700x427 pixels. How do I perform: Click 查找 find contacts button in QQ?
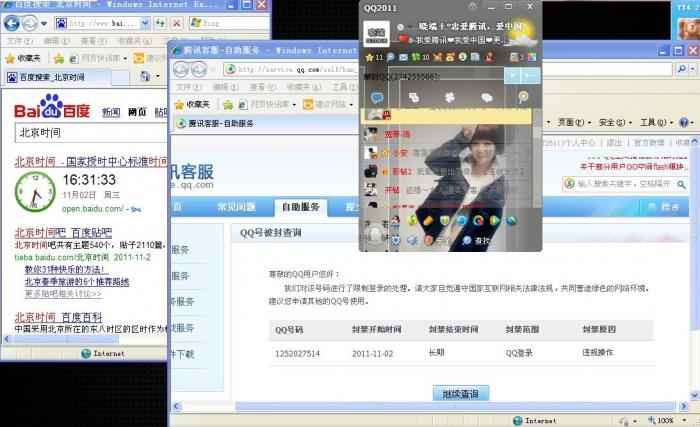pos(476,240)
